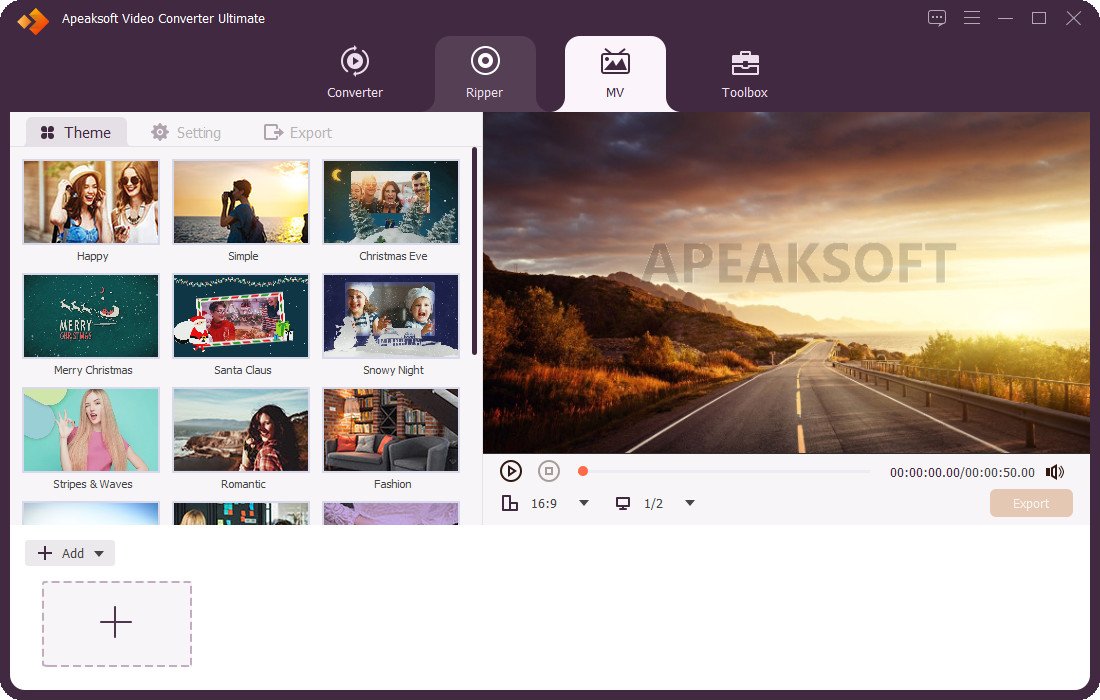The width and height of the screenshot is (1100, 700).
Task: Click the Export button below preview
Action: click(1031, 503)
